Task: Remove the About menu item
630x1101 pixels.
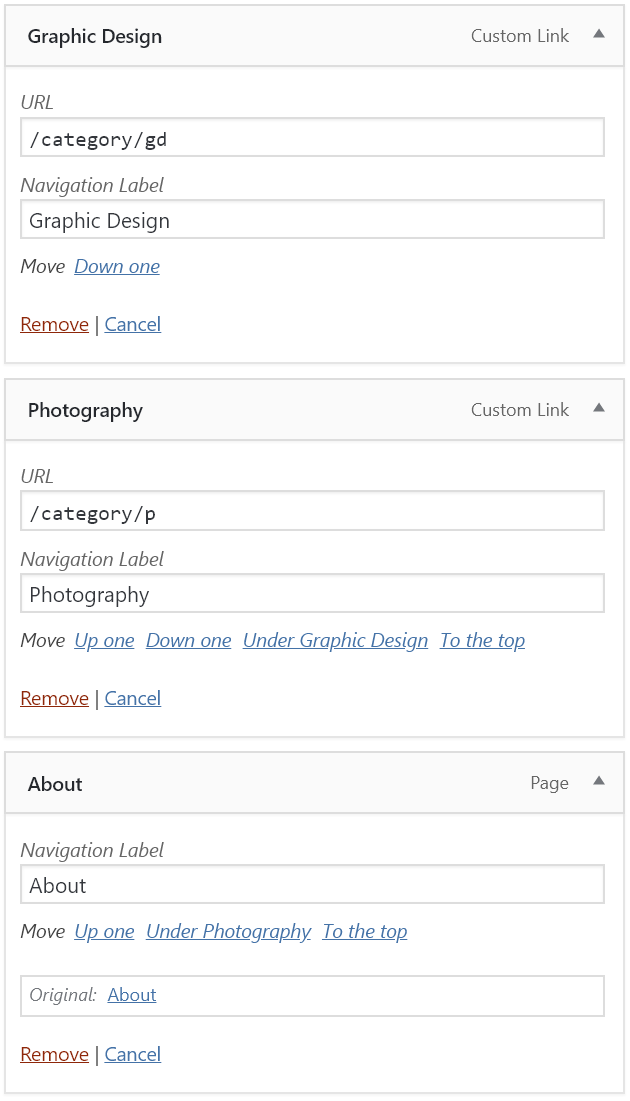Action: 54,1053
